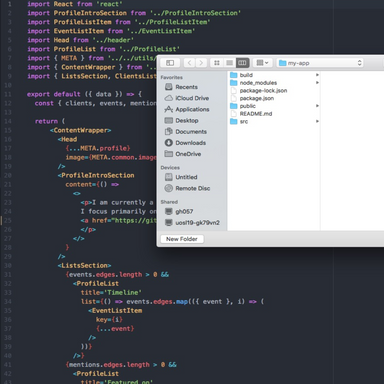Click the New Folder button

182,239
